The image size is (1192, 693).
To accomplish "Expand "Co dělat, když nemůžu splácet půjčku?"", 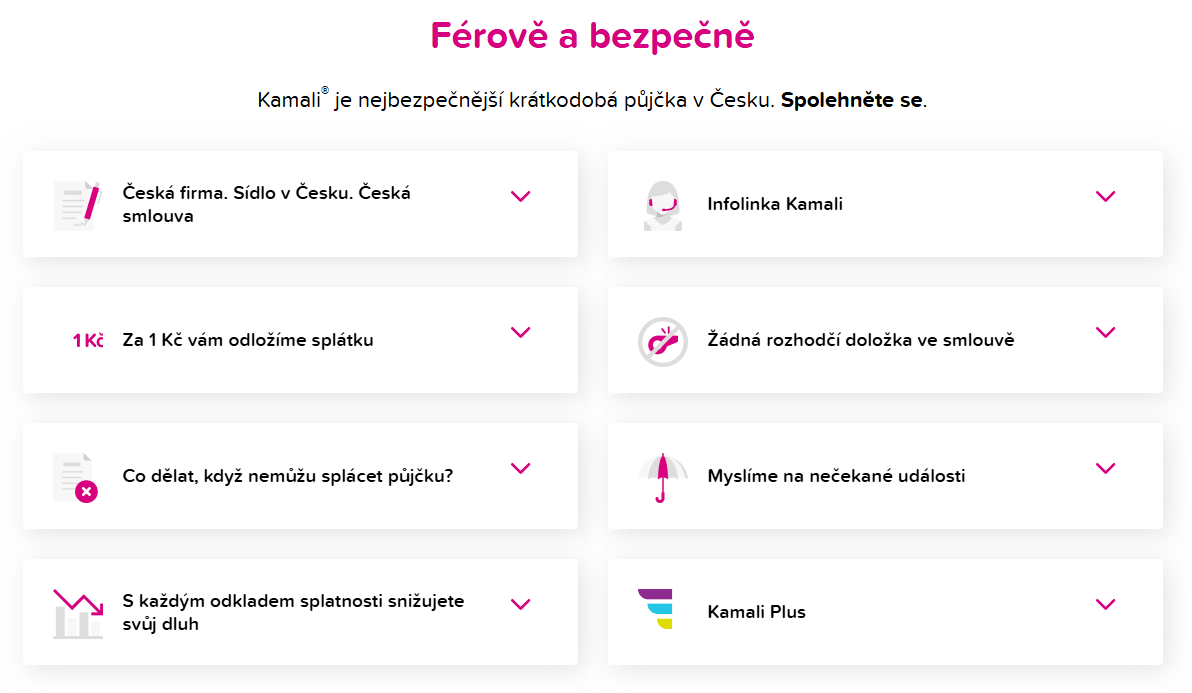I will (520, 467).
